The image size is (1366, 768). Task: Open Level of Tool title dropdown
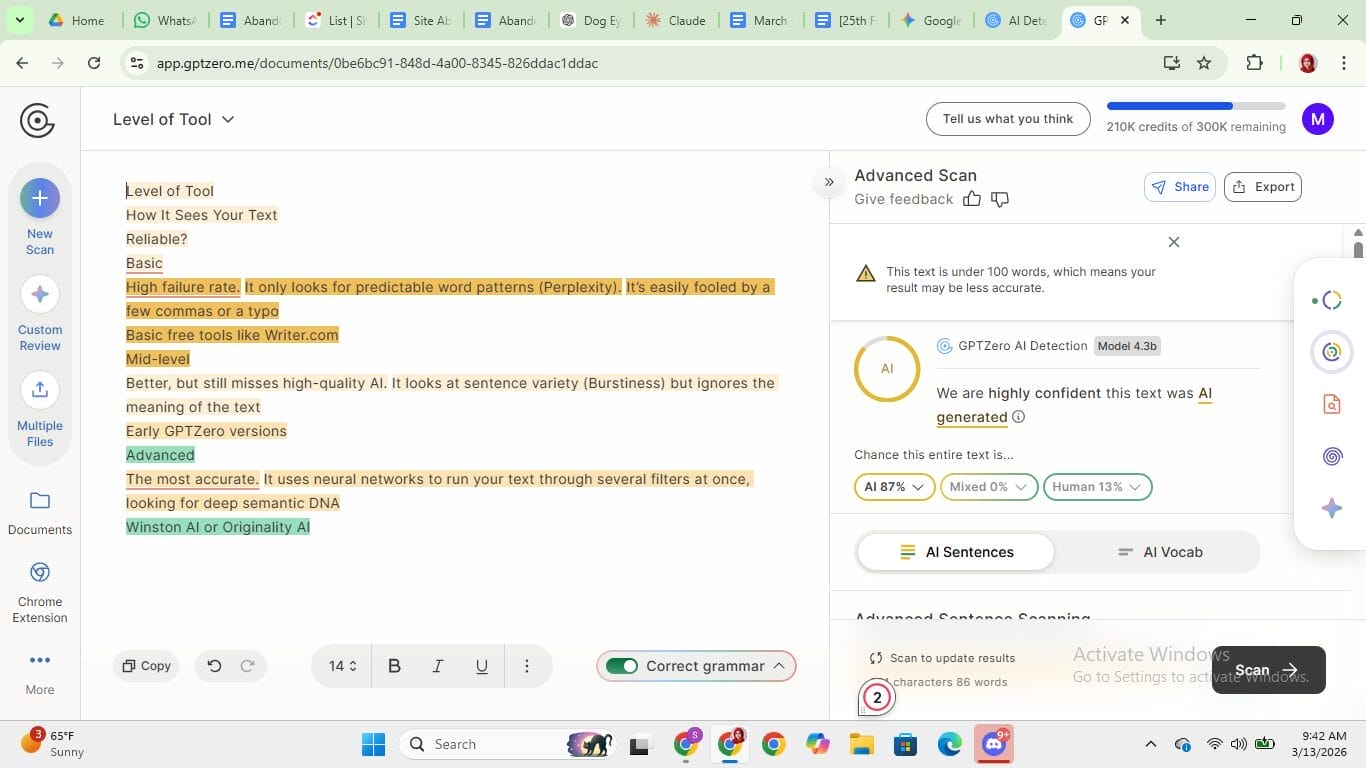[x=174, y=119]
